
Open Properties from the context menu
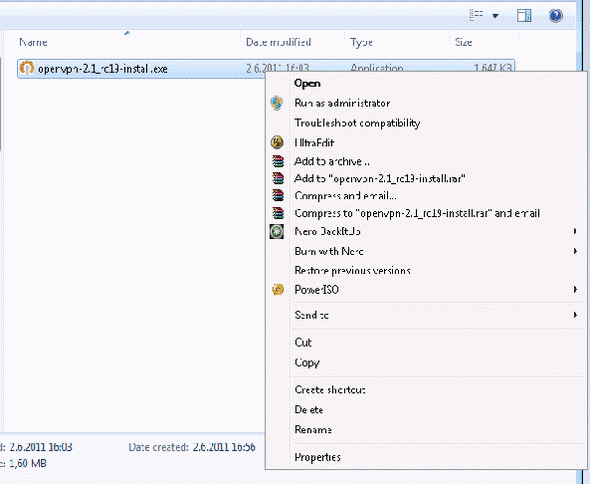[318, 457]
